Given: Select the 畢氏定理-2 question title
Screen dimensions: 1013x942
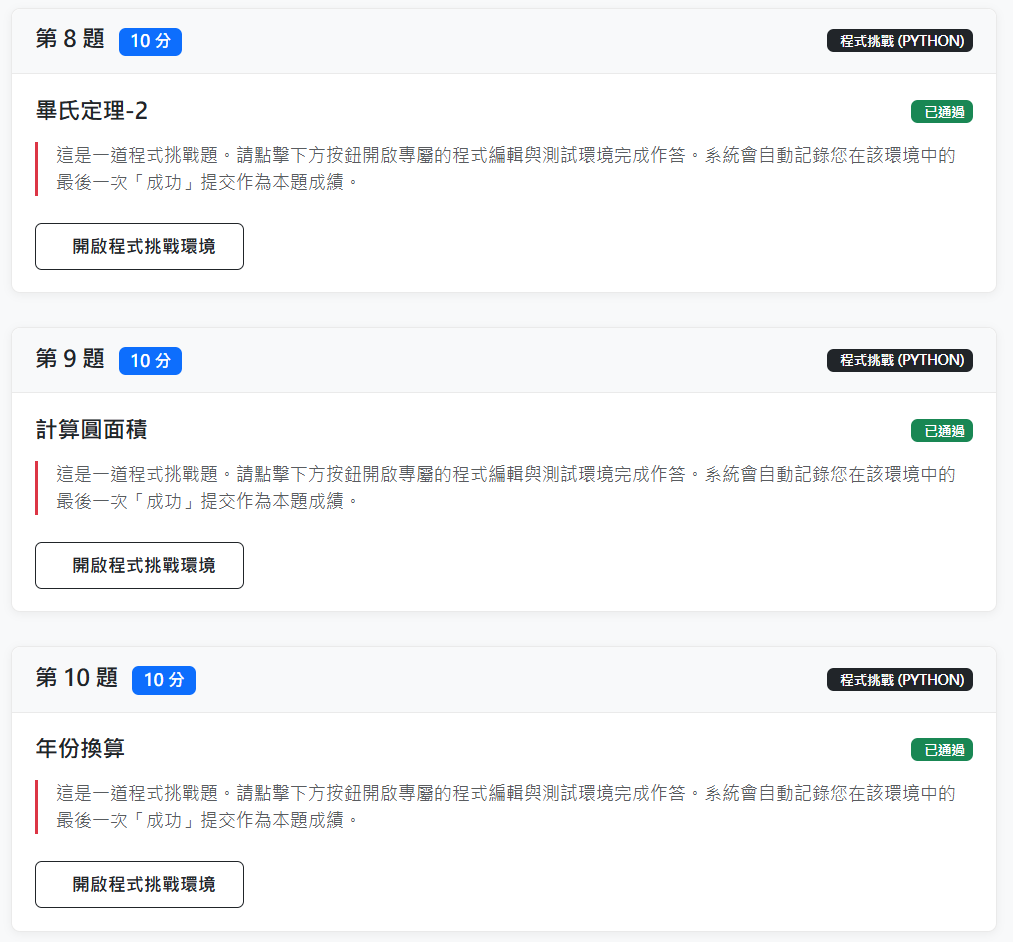Looking at the screenshot, I should tap(92, 111).
